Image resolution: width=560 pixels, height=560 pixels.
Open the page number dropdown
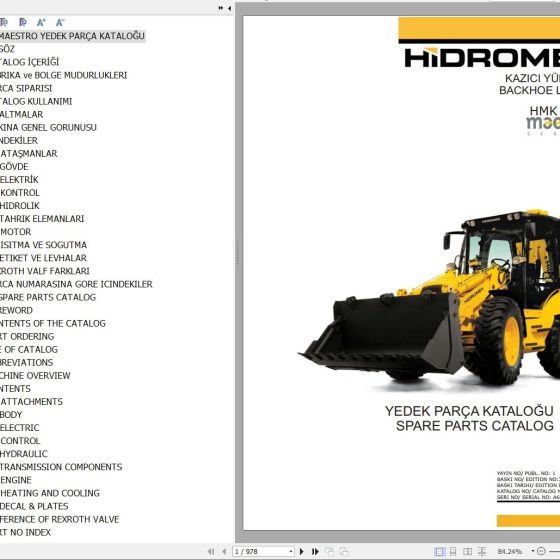point(291,552)
